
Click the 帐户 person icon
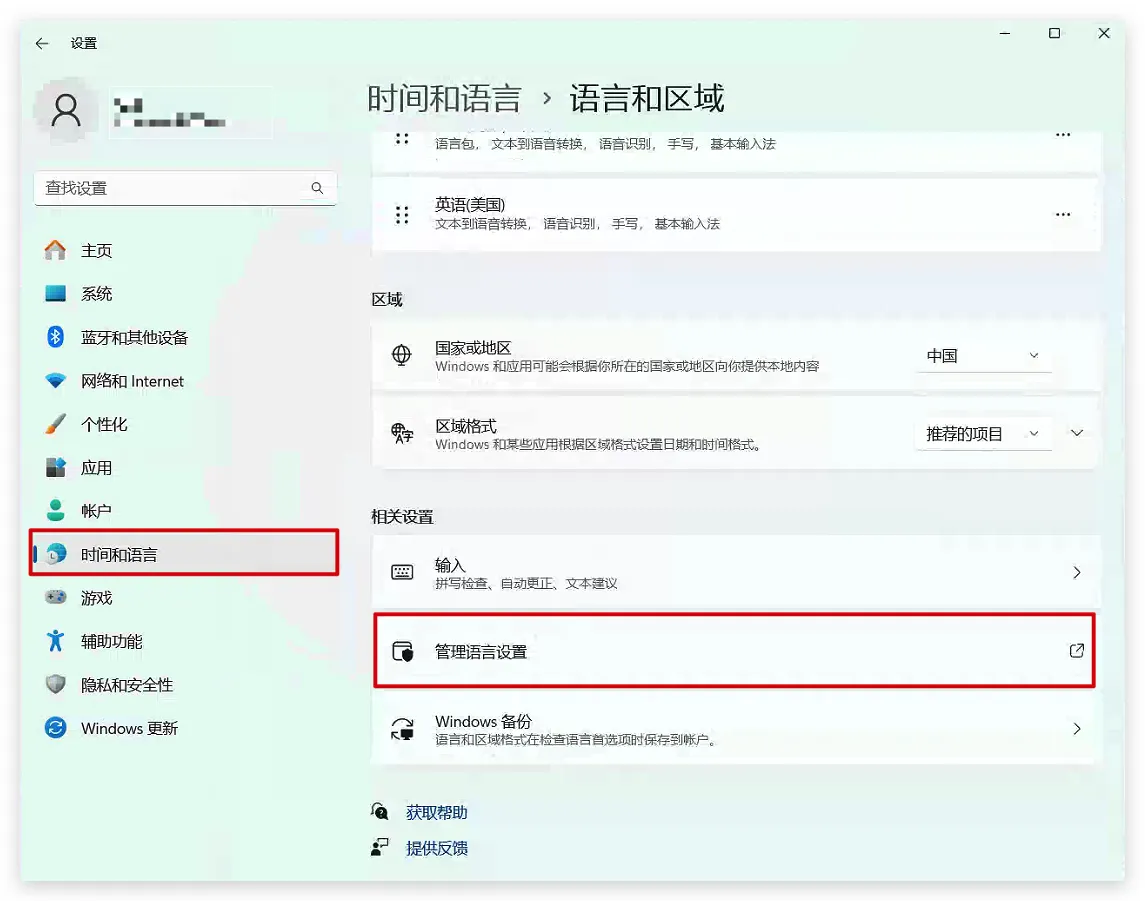[x=55, y=510]
